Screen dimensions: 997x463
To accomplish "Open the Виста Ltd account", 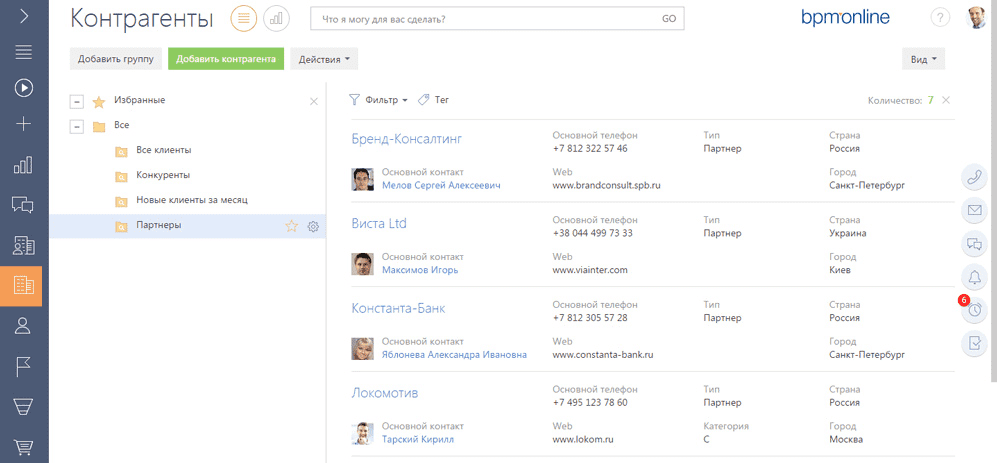I will click(x=379, y=223).
